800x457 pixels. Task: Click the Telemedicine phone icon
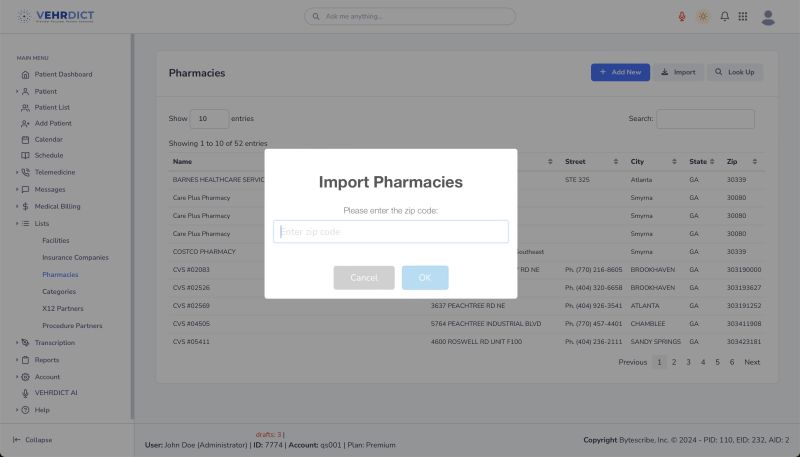[26, 172]
